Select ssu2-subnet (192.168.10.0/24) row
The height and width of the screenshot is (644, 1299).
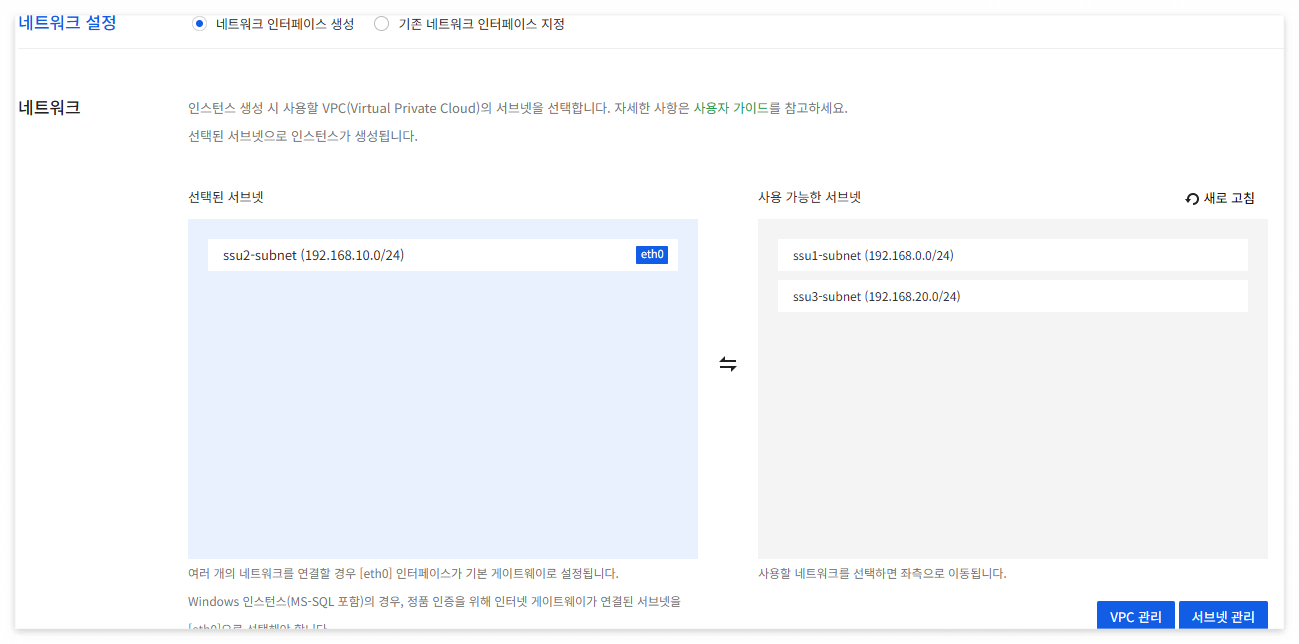[x=443, y=255]
